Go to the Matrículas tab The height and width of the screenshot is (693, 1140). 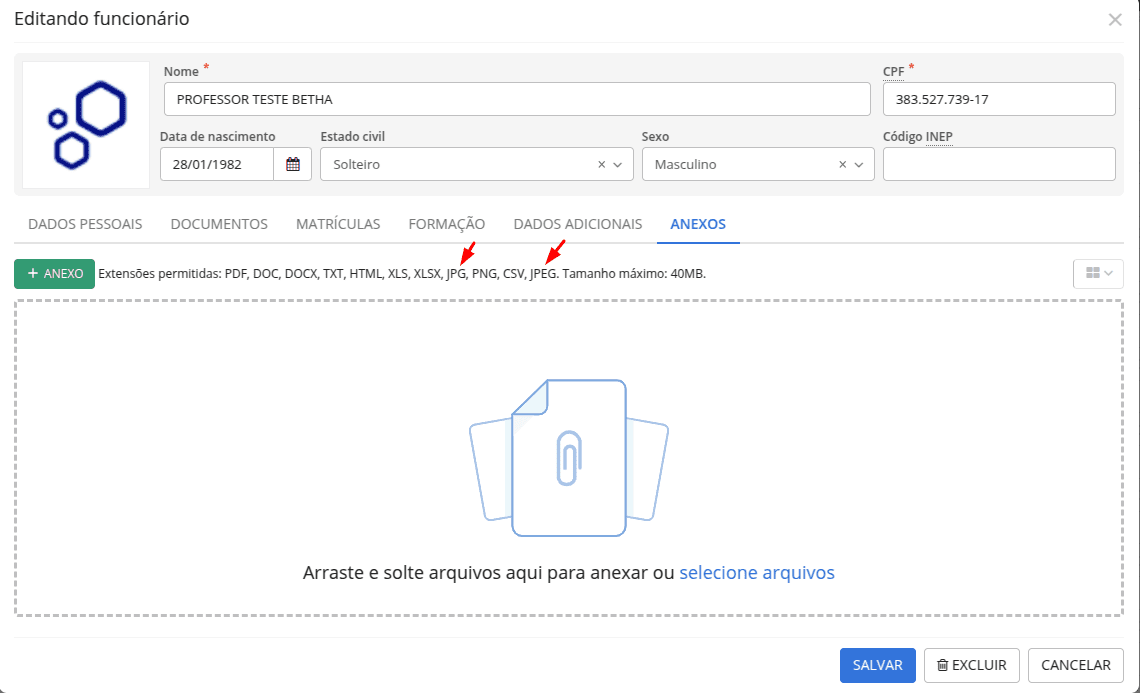click(x=338, y=224)
